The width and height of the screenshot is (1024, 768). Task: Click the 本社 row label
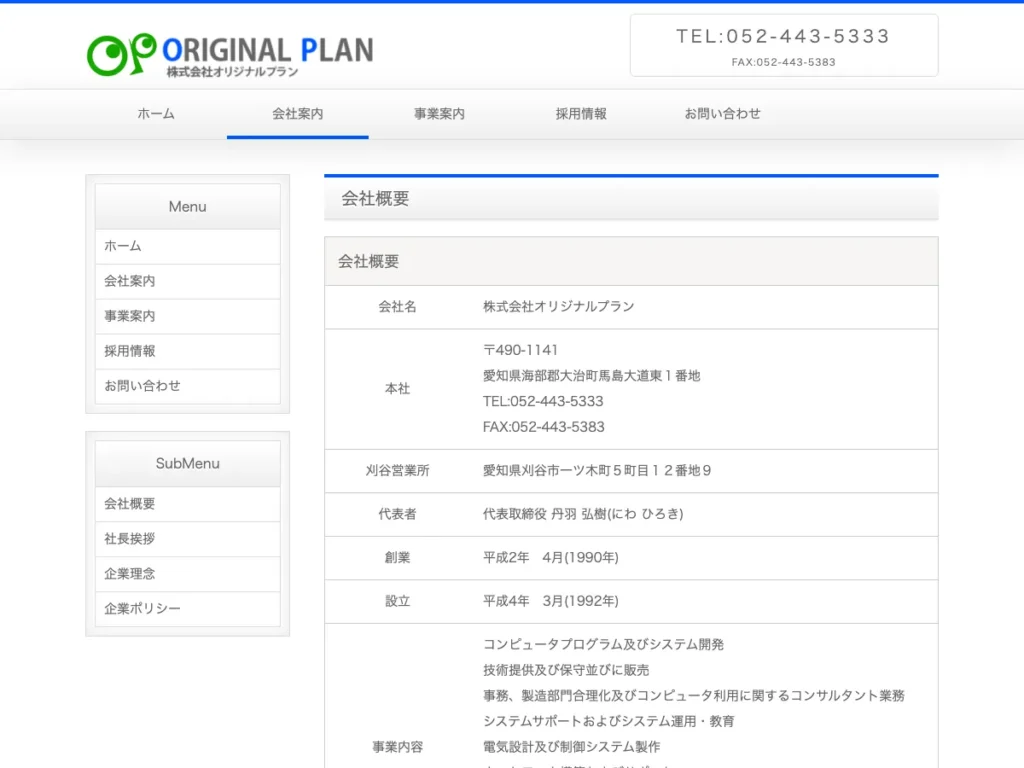pos(398,389)
